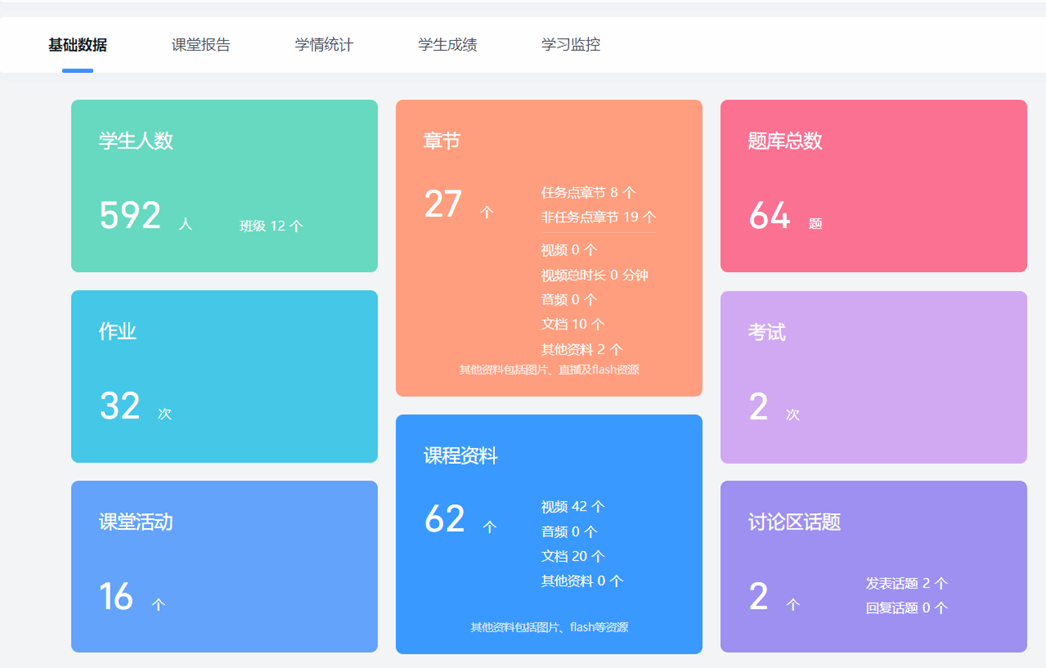Open the 学习监控 tab

click(x=571, y=45)
